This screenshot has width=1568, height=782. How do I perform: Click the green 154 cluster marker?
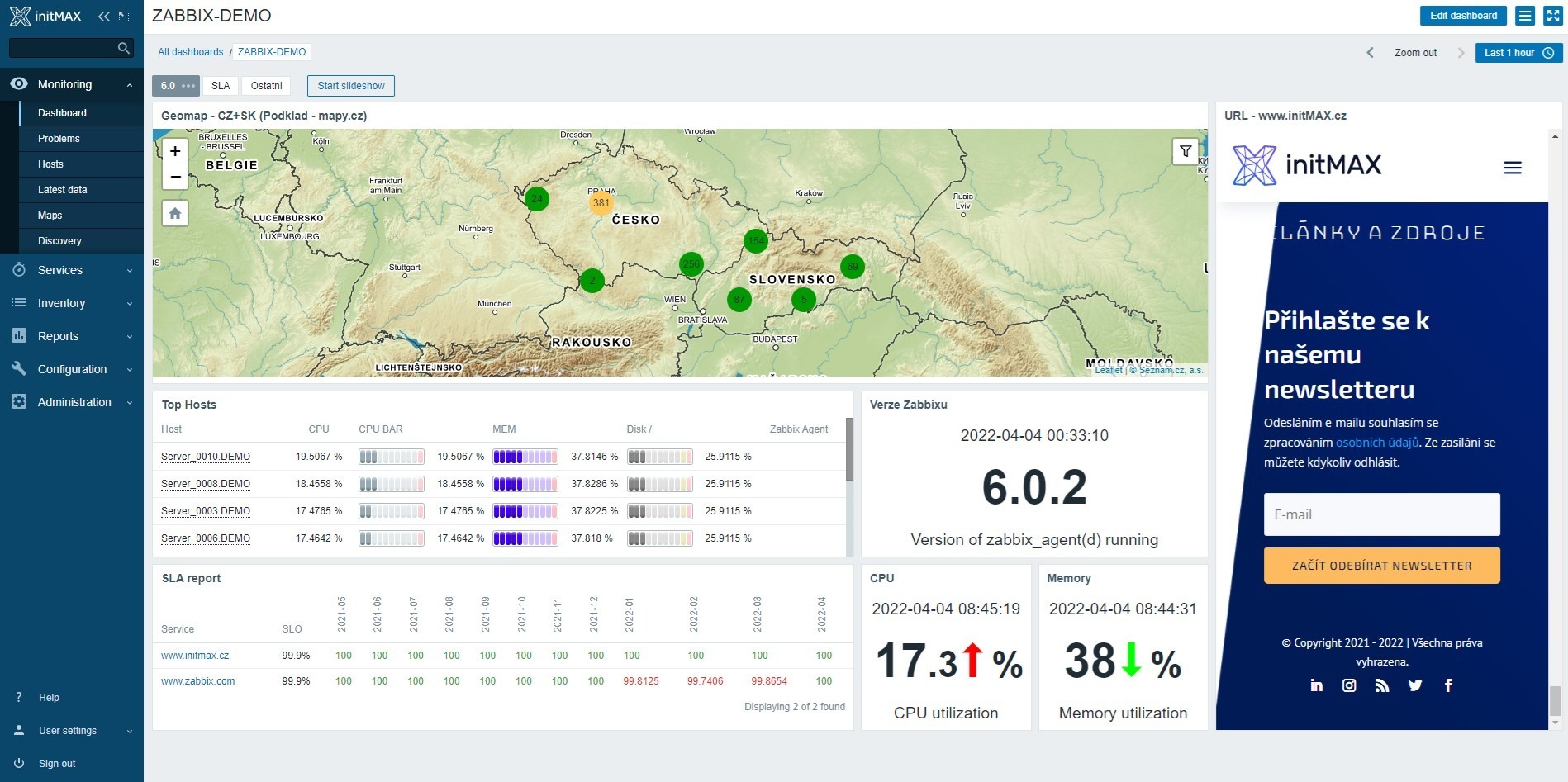click(x=755, y=241)
